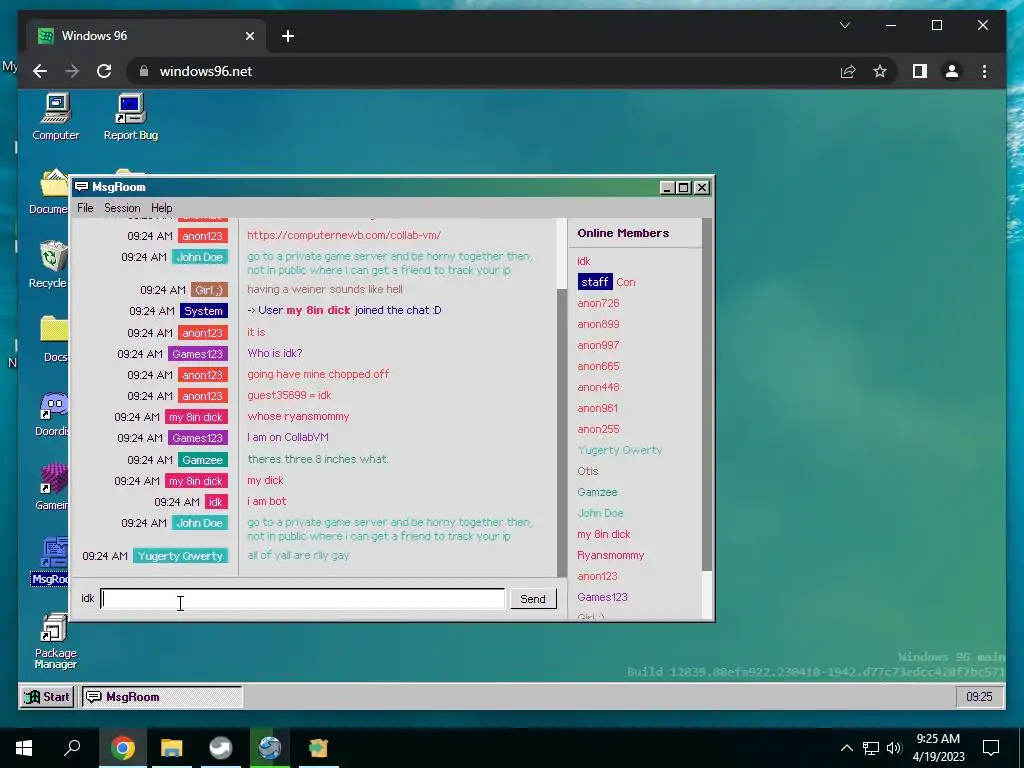
Task: Click the Chrome icon in Windows taskbar
Action: coord(122,747)
